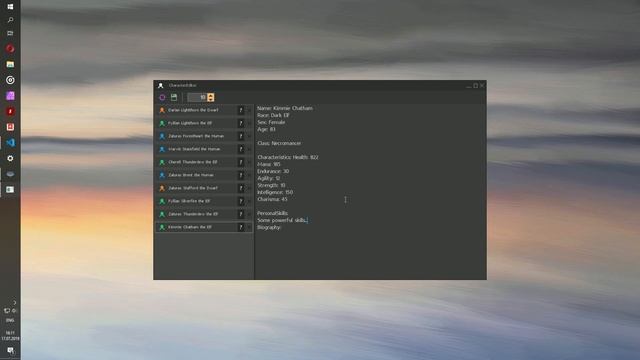This screenshot has width=640, height=360.
Task: Click the 'PersonalSkills:' heading line
Action: pyautogui.click(x=273, y=213)
